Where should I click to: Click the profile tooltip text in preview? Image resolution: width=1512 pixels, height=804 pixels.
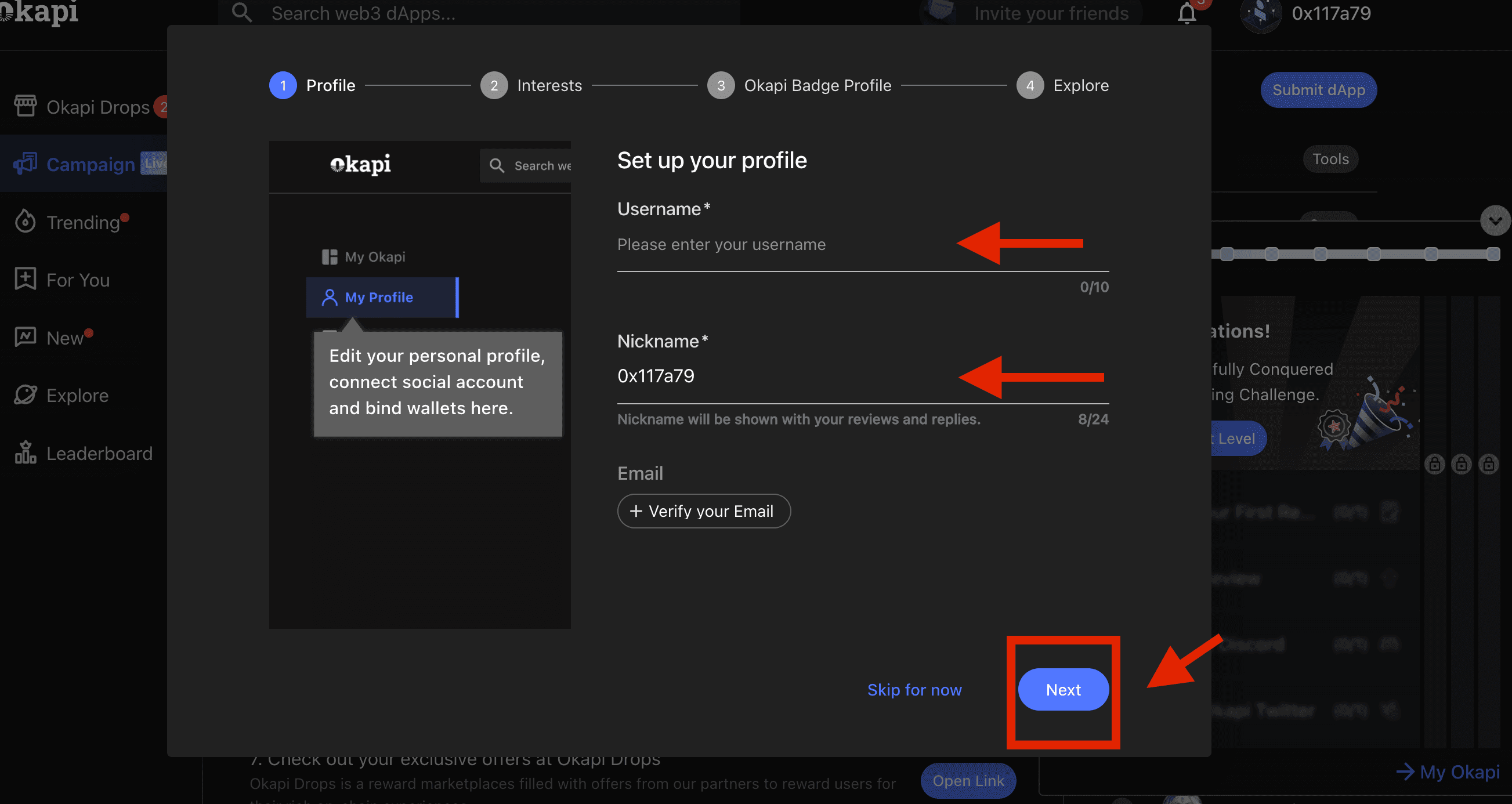pyautogui.click(x=438, y=382)
